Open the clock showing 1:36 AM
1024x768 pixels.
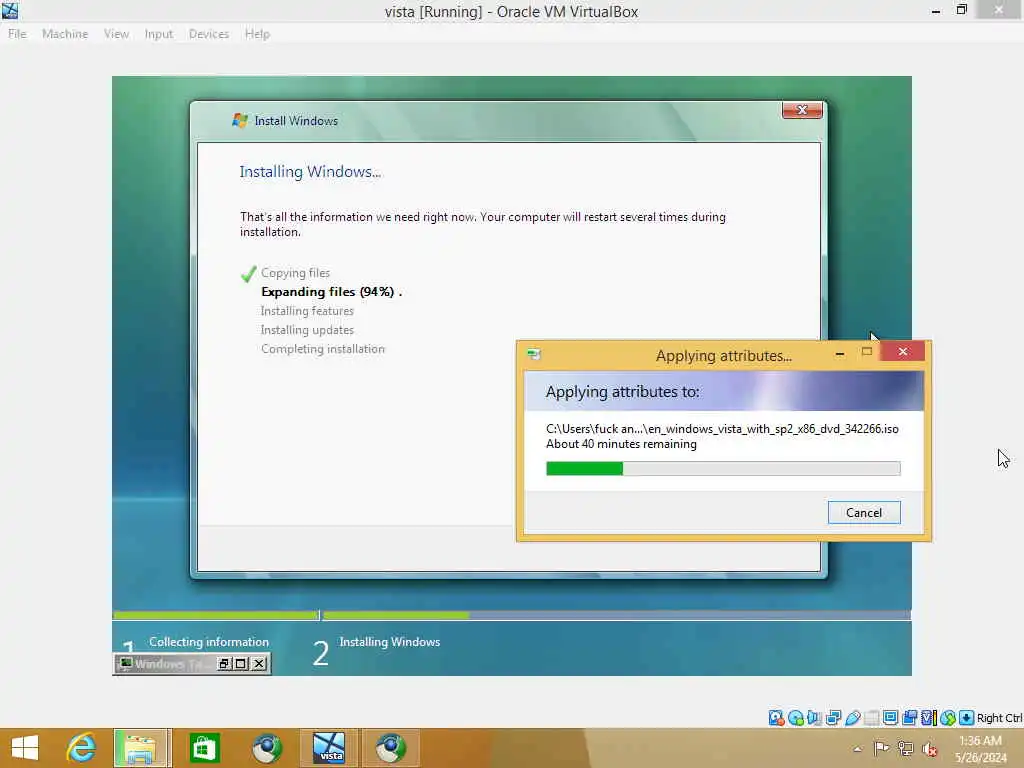[980, 748]
